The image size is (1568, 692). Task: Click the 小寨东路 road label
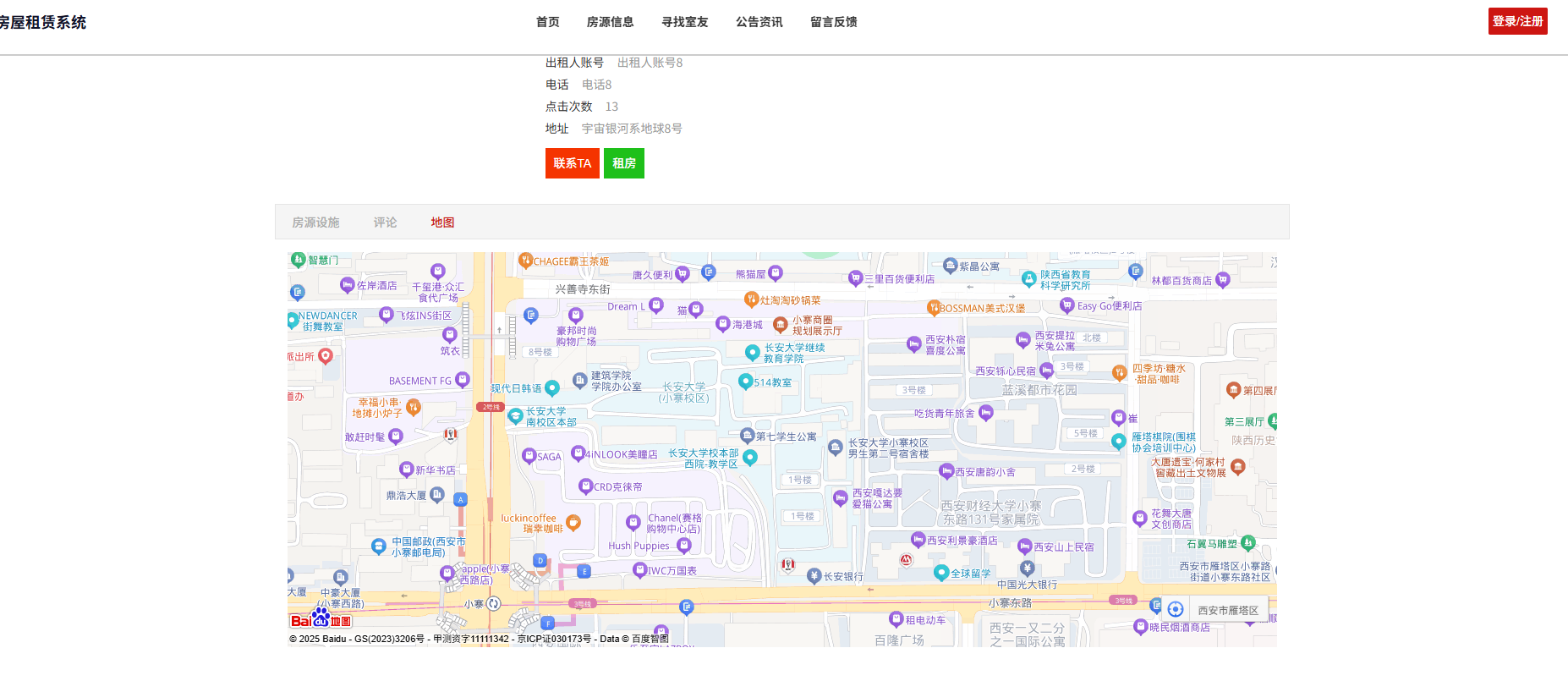coord(1010,603)
